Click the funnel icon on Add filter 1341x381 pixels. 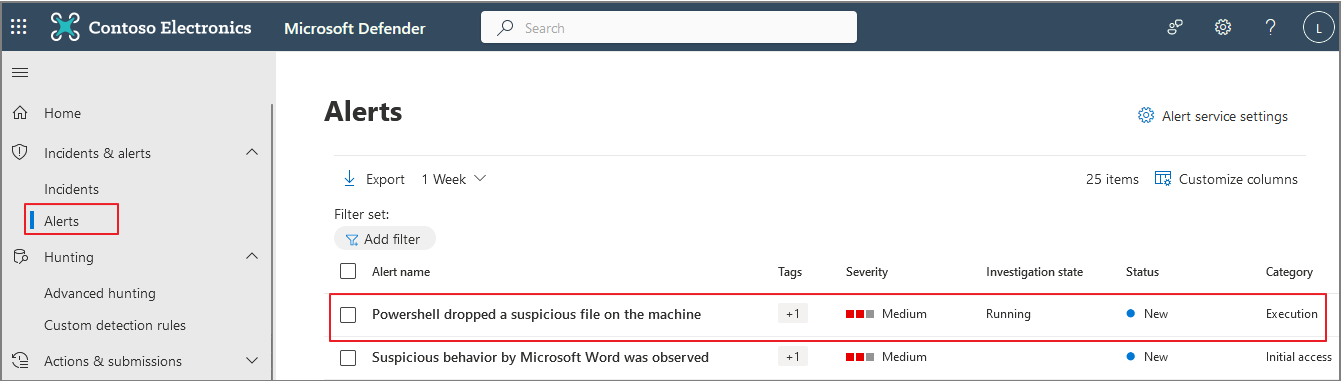[352, 239]
